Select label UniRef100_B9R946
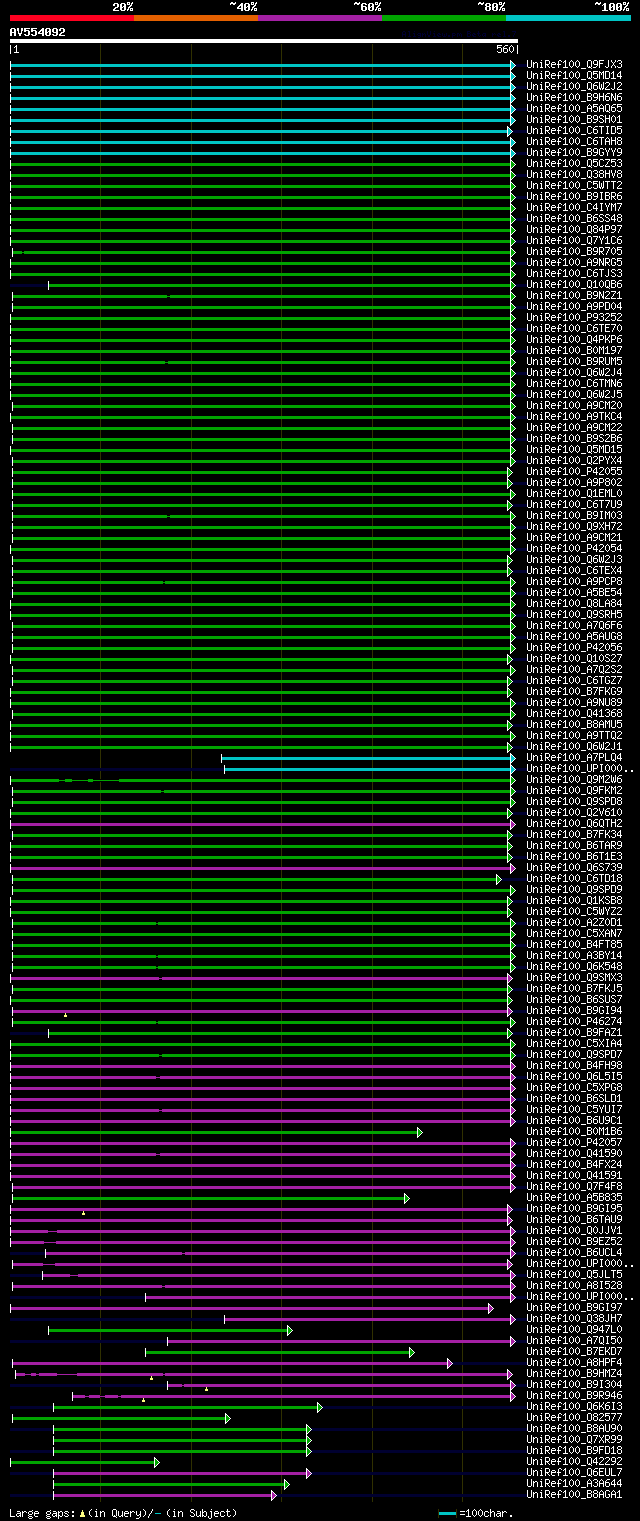This screenshot has height=1521, width=640. point(574,1395)
